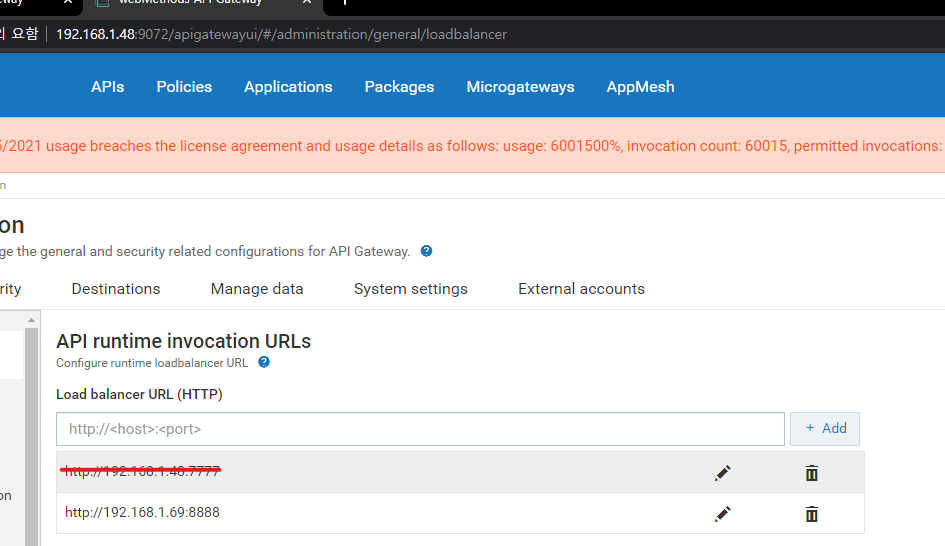This screenshot has height=546, width=945.
Task: Open help icon next to API Gateway description
Action: click(x=426, y=251)
